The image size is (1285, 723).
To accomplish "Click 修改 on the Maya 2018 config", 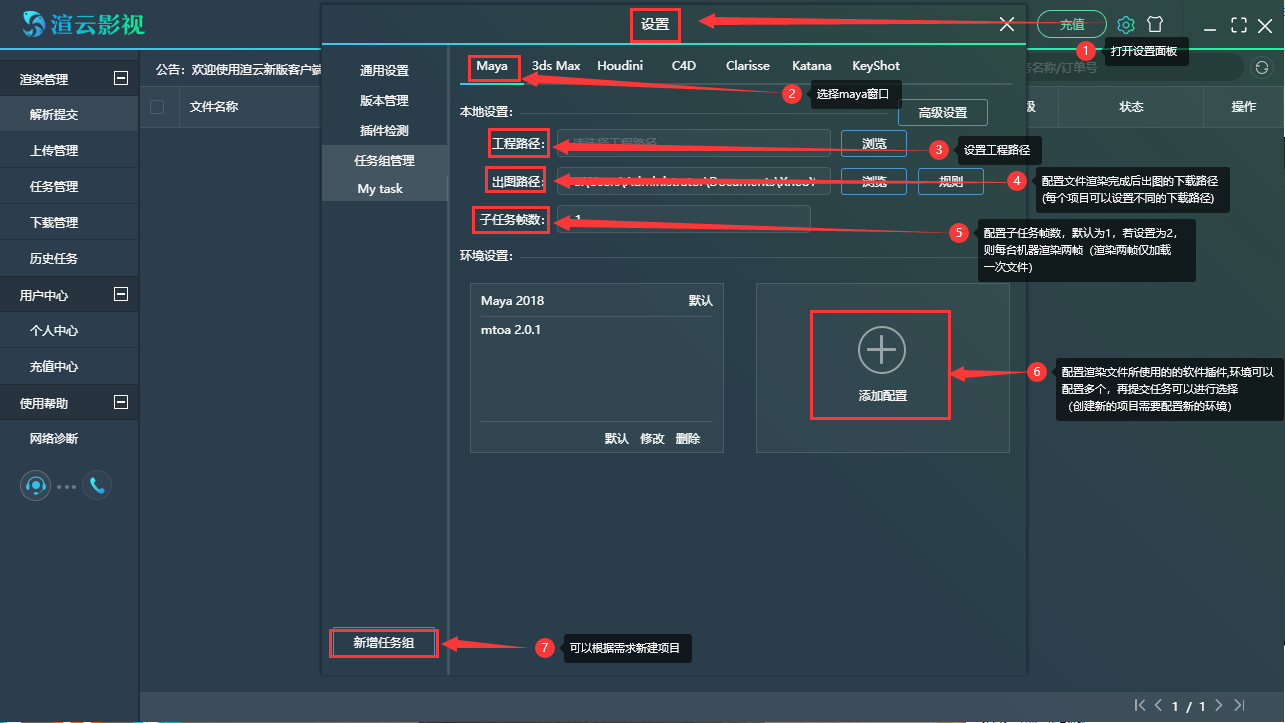I will 652,439.
